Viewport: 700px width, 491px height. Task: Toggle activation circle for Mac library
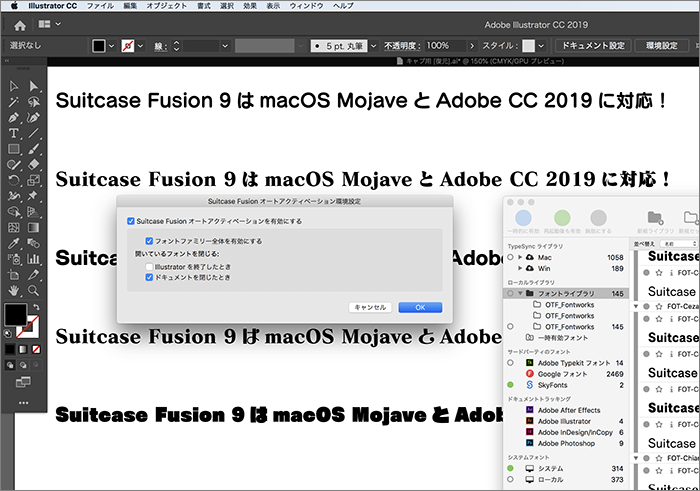tap(510, 257)
